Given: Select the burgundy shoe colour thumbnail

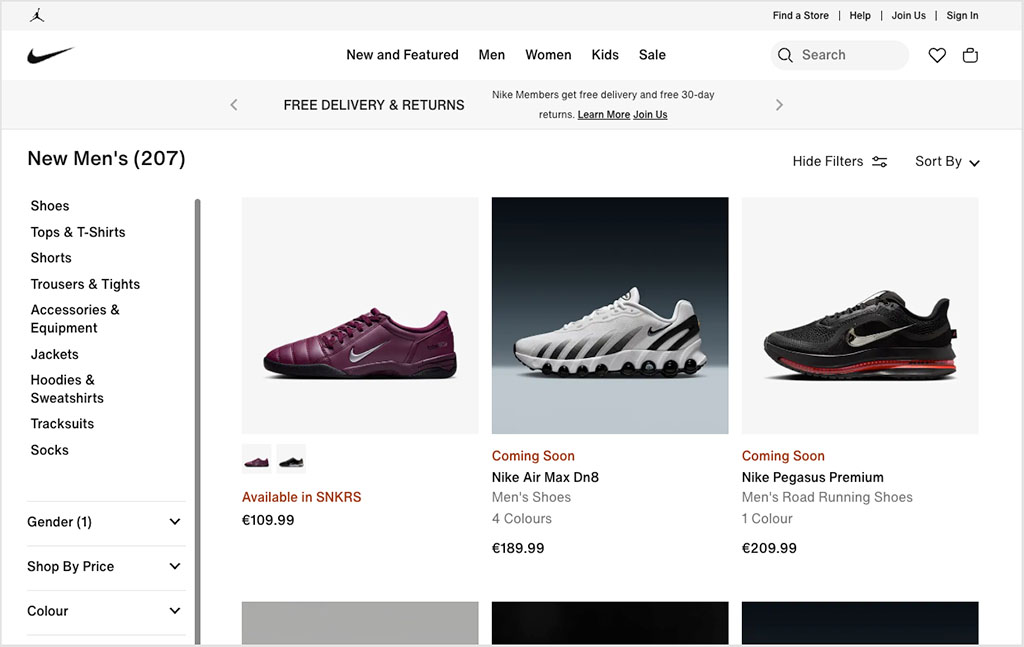Looking at the screenshot, I should (x=257, y=459).
